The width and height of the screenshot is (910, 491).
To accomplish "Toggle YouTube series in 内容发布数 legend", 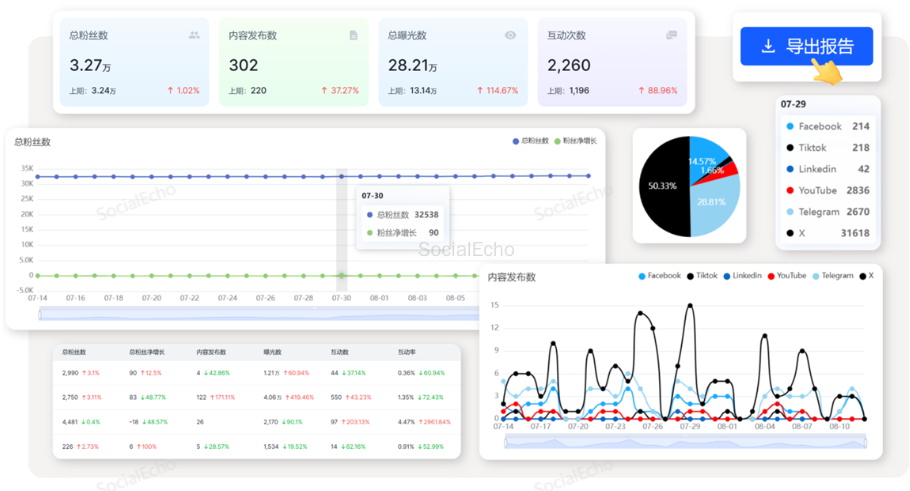I will click(x=786, y=276).
